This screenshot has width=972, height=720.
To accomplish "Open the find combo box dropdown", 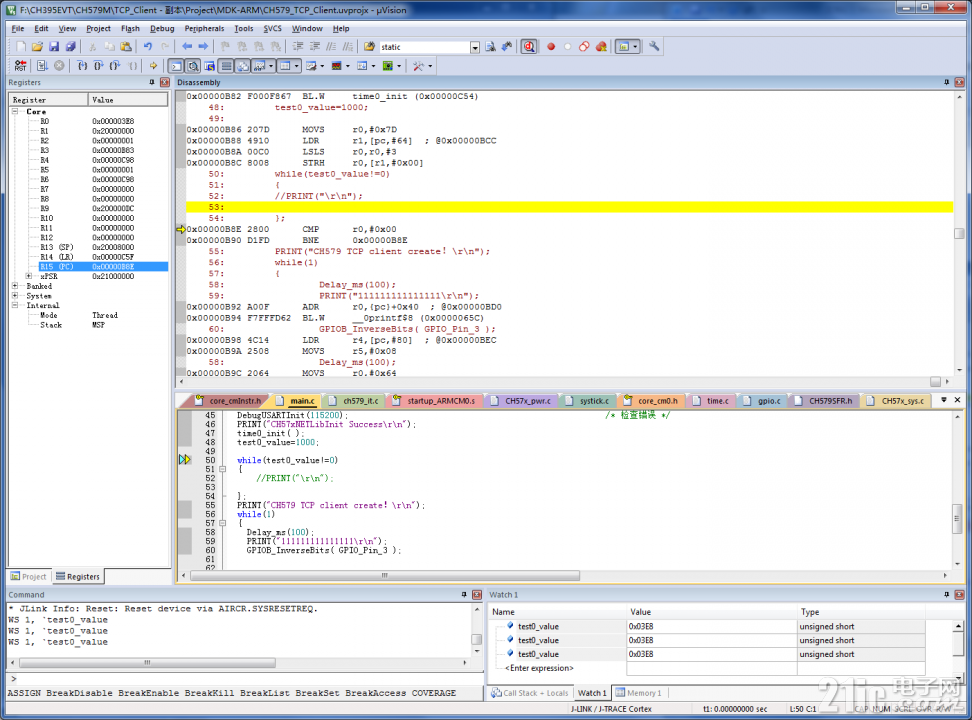I will point(475,47).
